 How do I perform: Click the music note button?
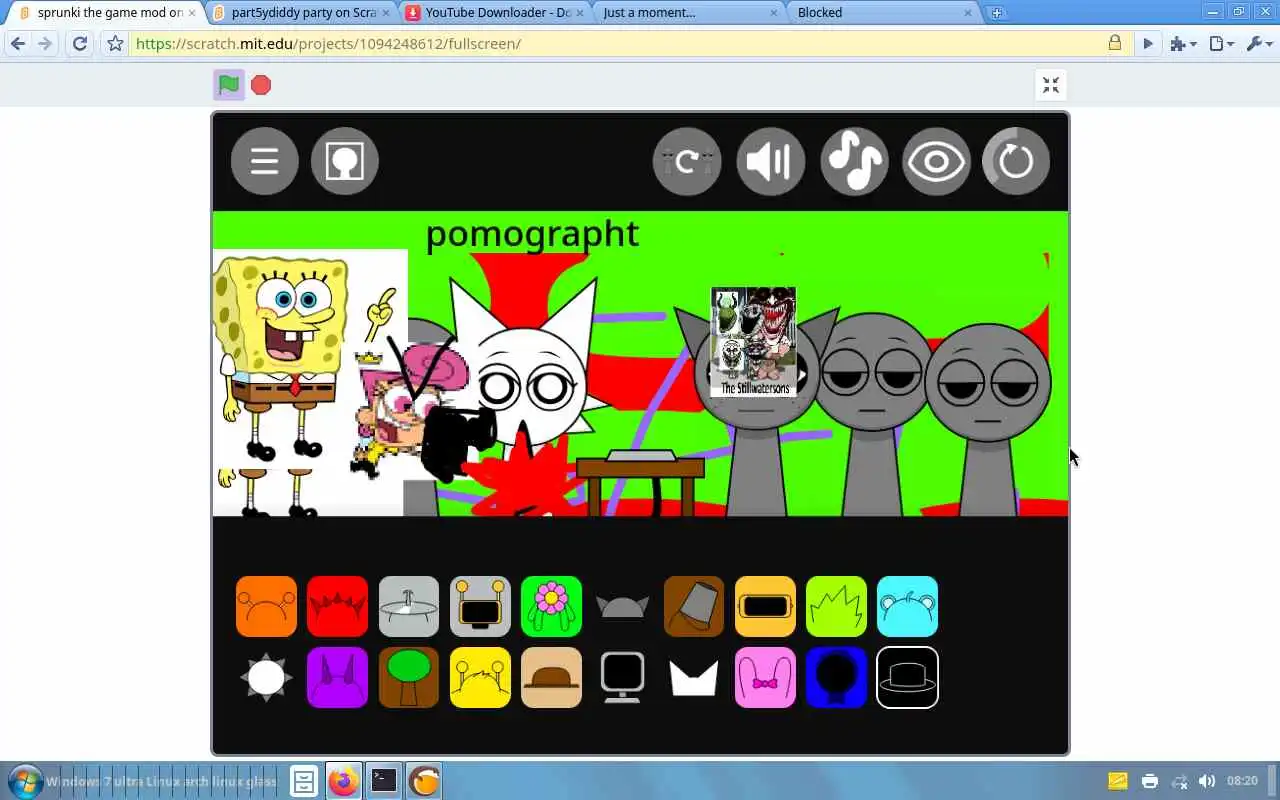coord(854,161)
